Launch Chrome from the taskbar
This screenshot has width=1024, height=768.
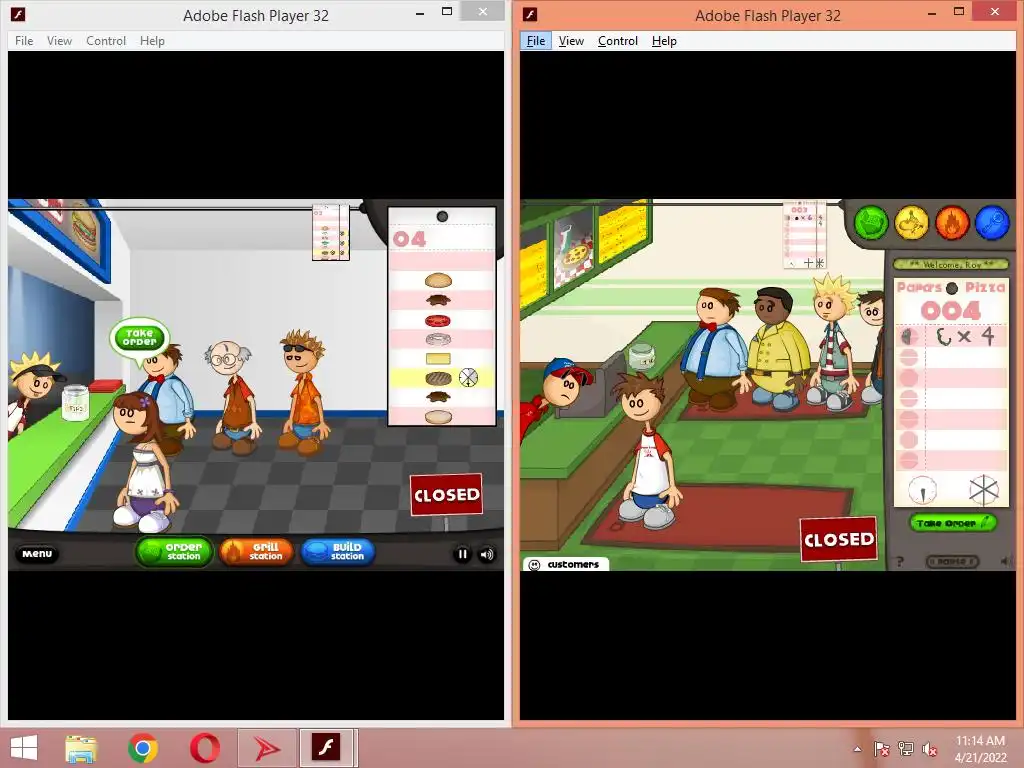tap(143, 748)
